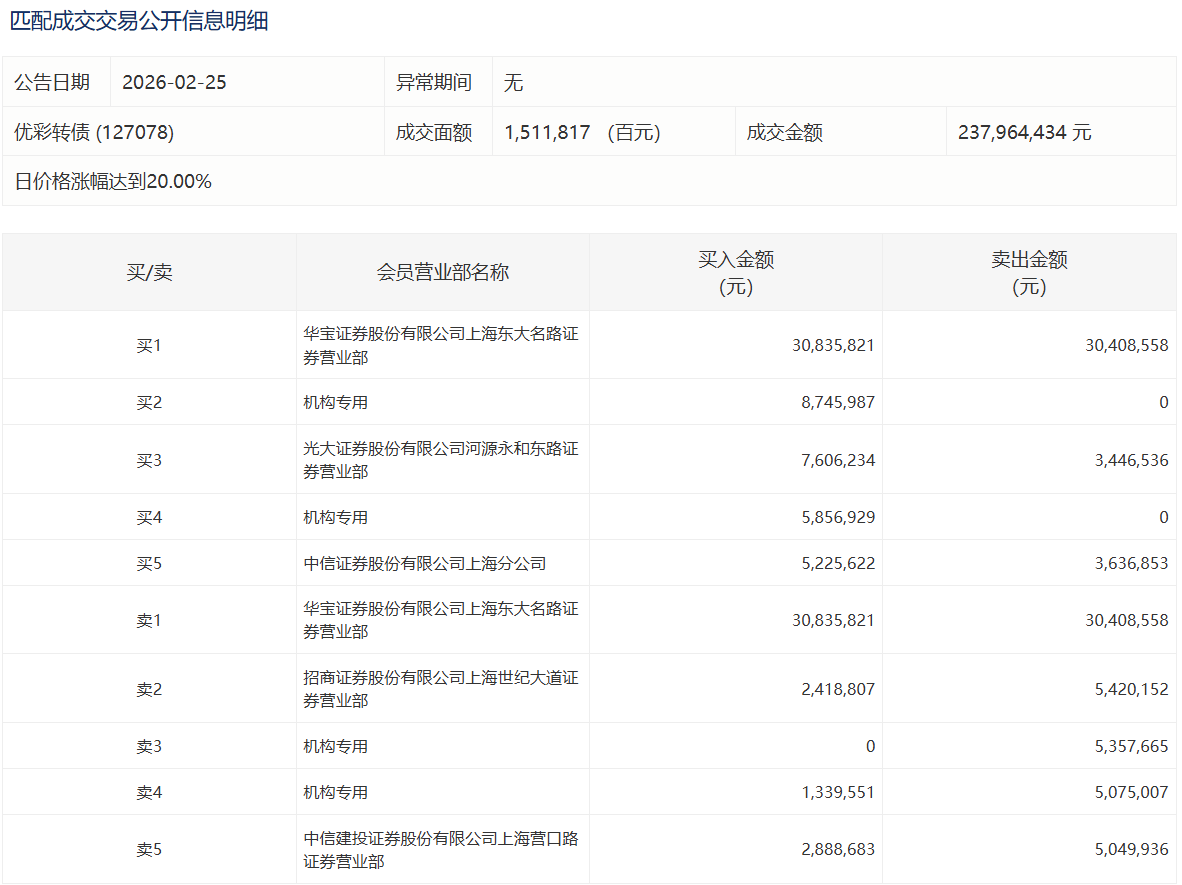
Task: Select the 招商证券 上海世纪大道 branch
Action: click(x=440, y=689)
